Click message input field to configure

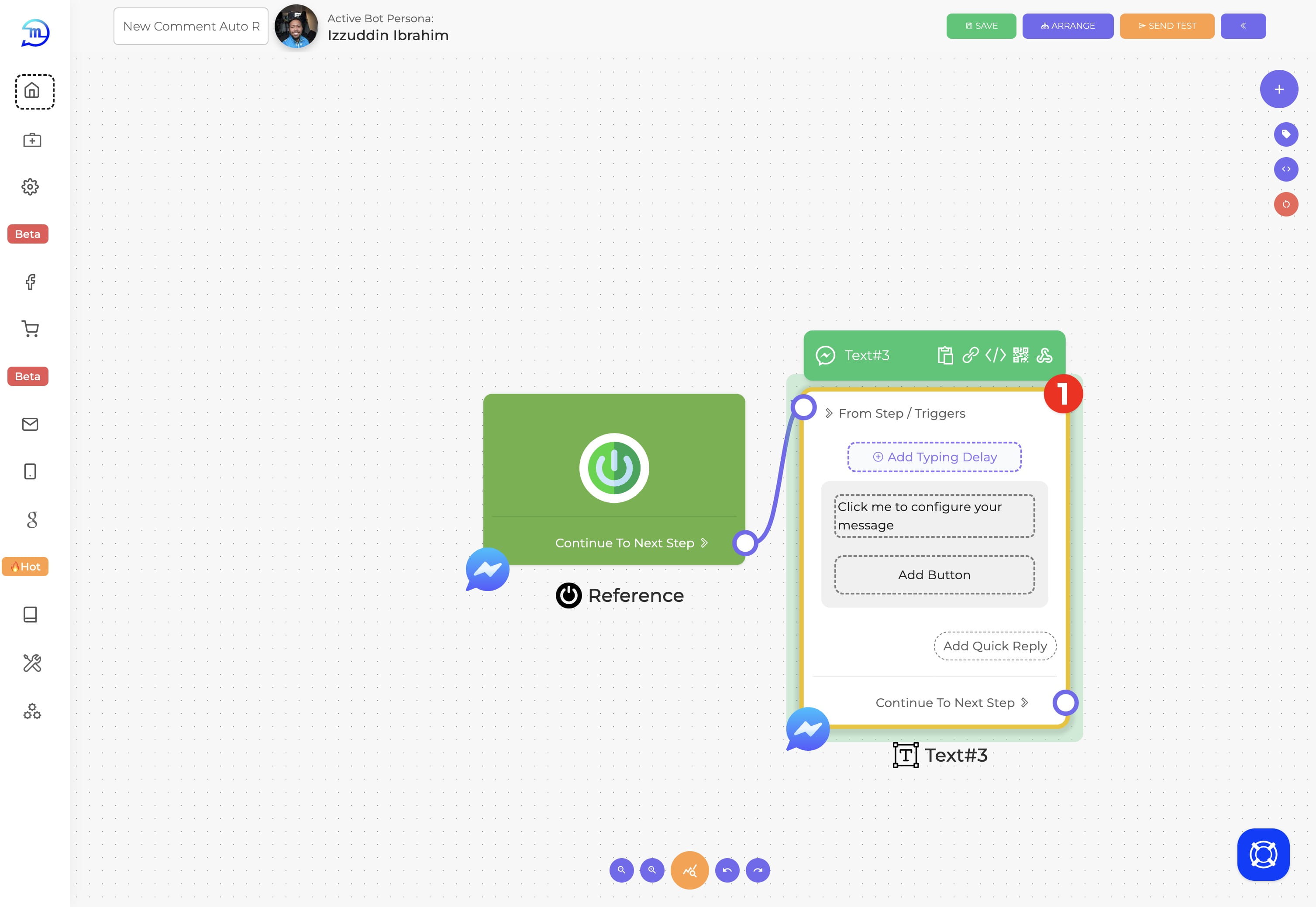[934, 514]
